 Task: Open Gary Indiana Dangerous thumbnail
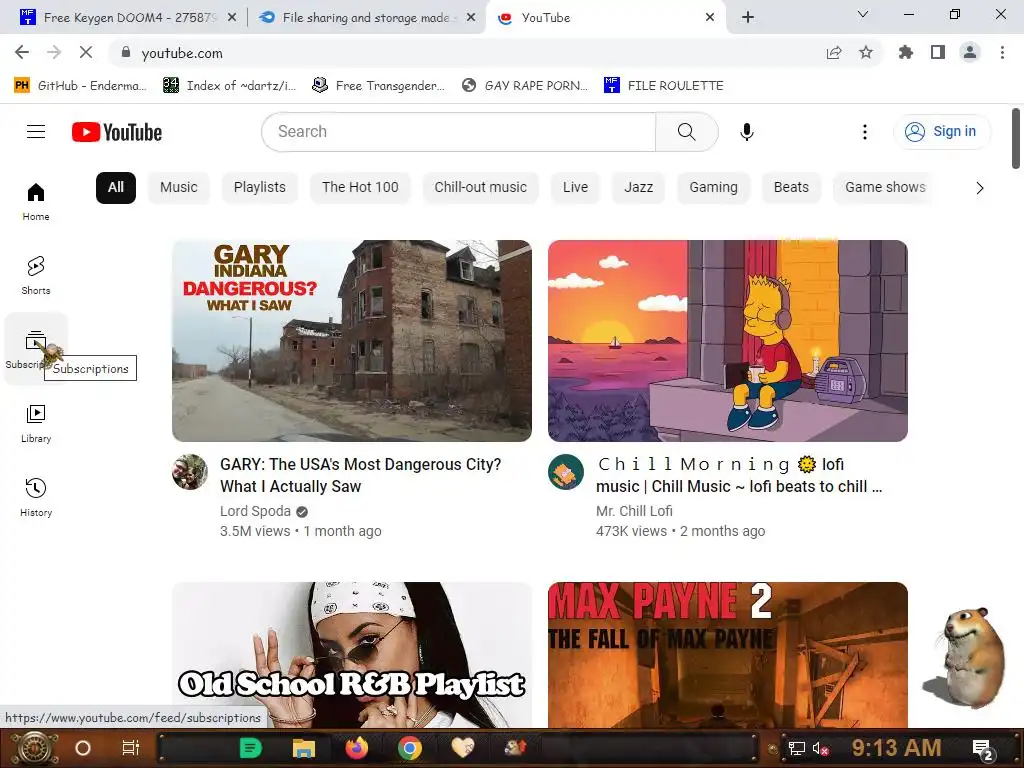[x=351, y=341]
